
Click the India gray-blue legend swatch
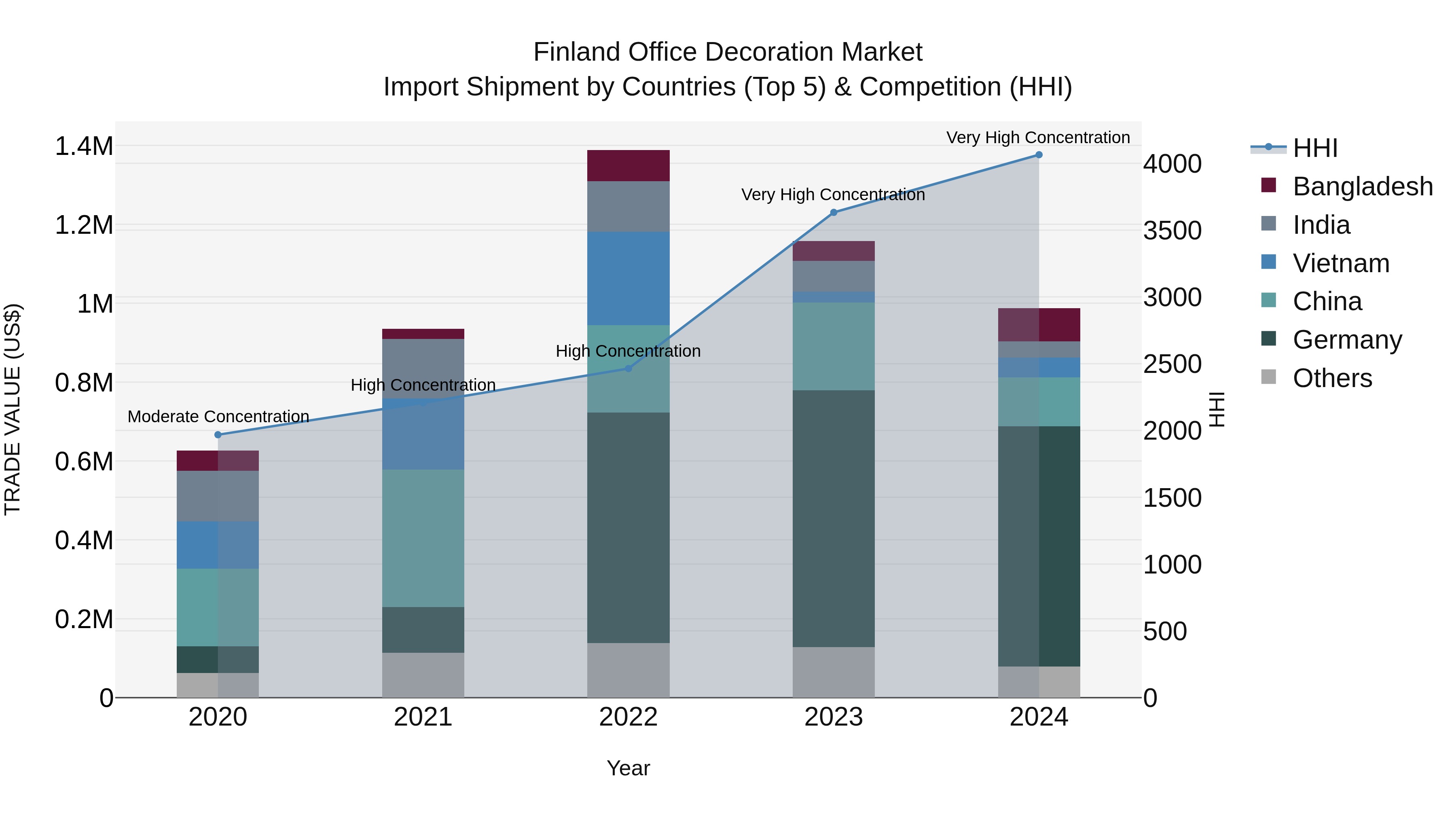pos(1269,223)
